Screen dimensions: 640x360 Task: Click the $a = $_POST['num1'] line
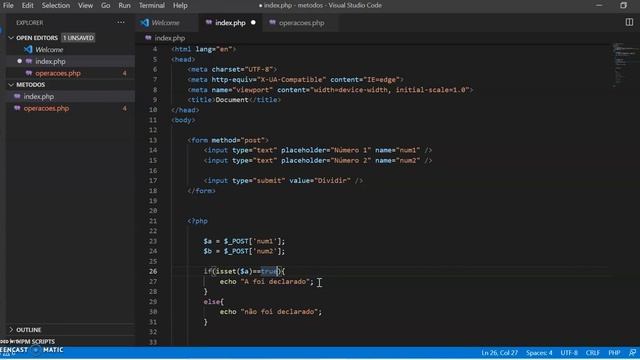coord(244,241)
